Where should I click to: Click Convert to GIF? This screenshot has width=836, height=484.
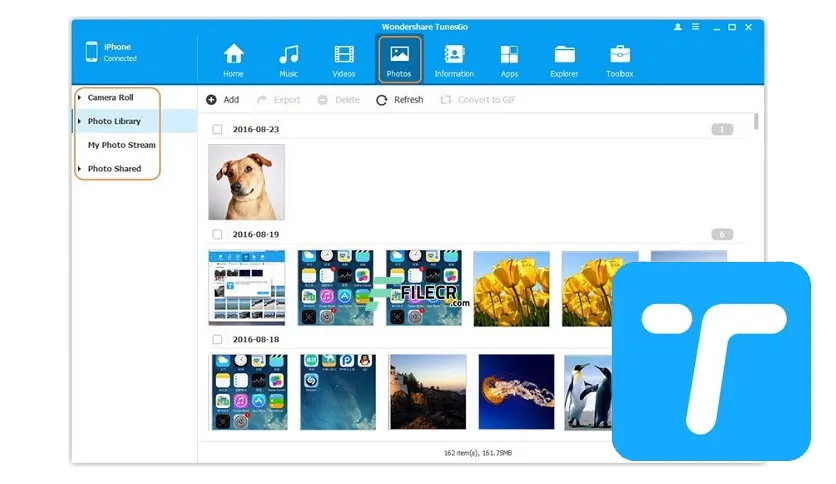point(478,100)
